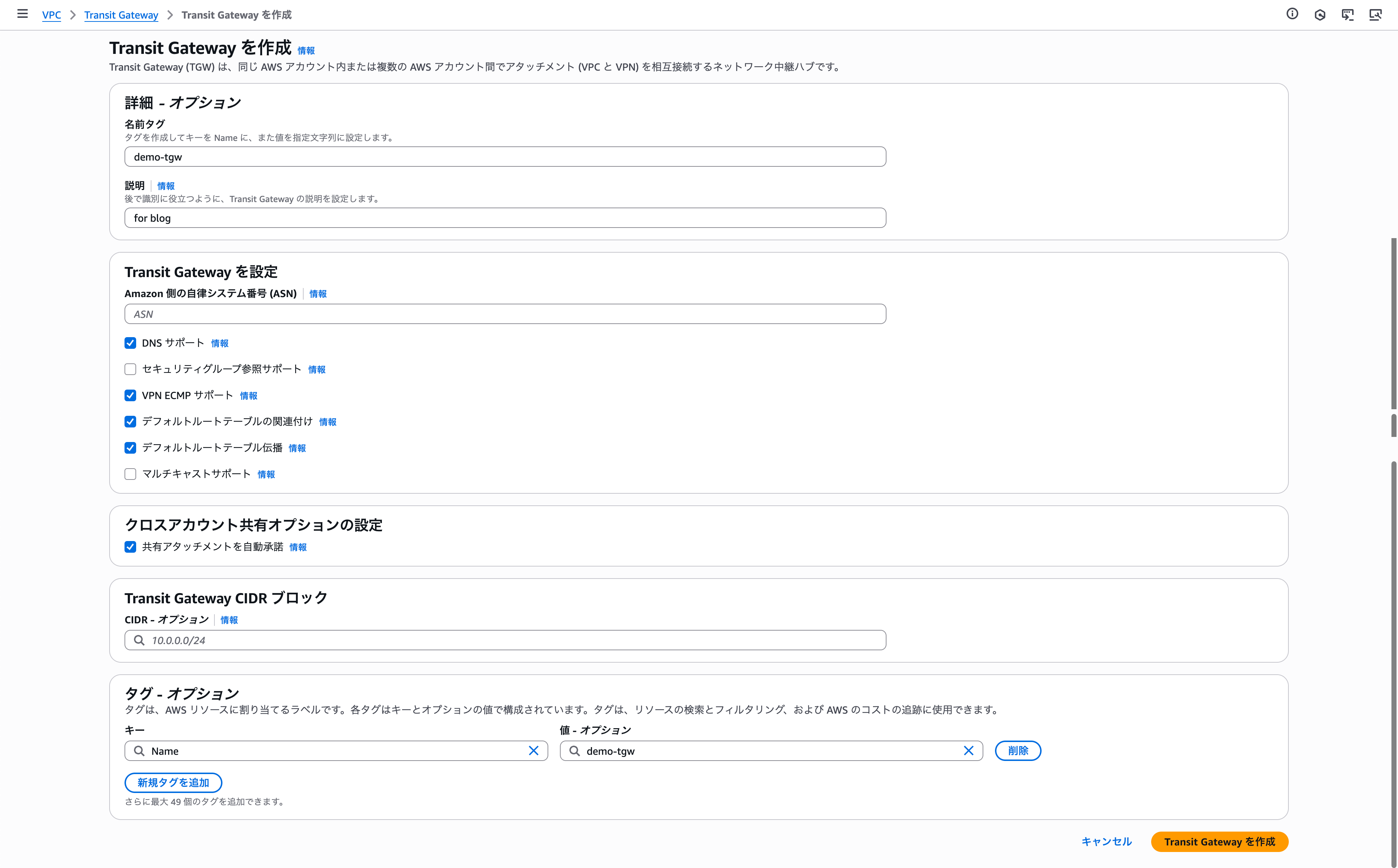
Task: Disable the DNS サポート checkbox
Action: pos(130,343)
